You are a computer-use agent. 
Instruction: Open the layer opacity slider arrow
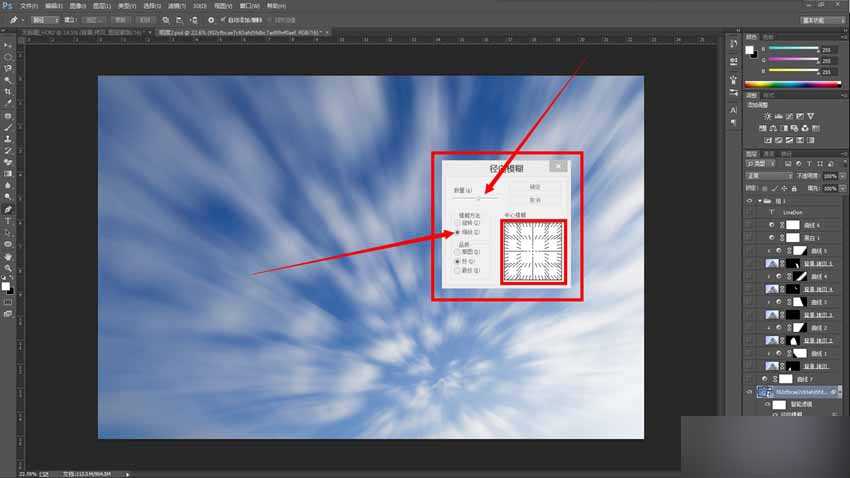point(842,176)
